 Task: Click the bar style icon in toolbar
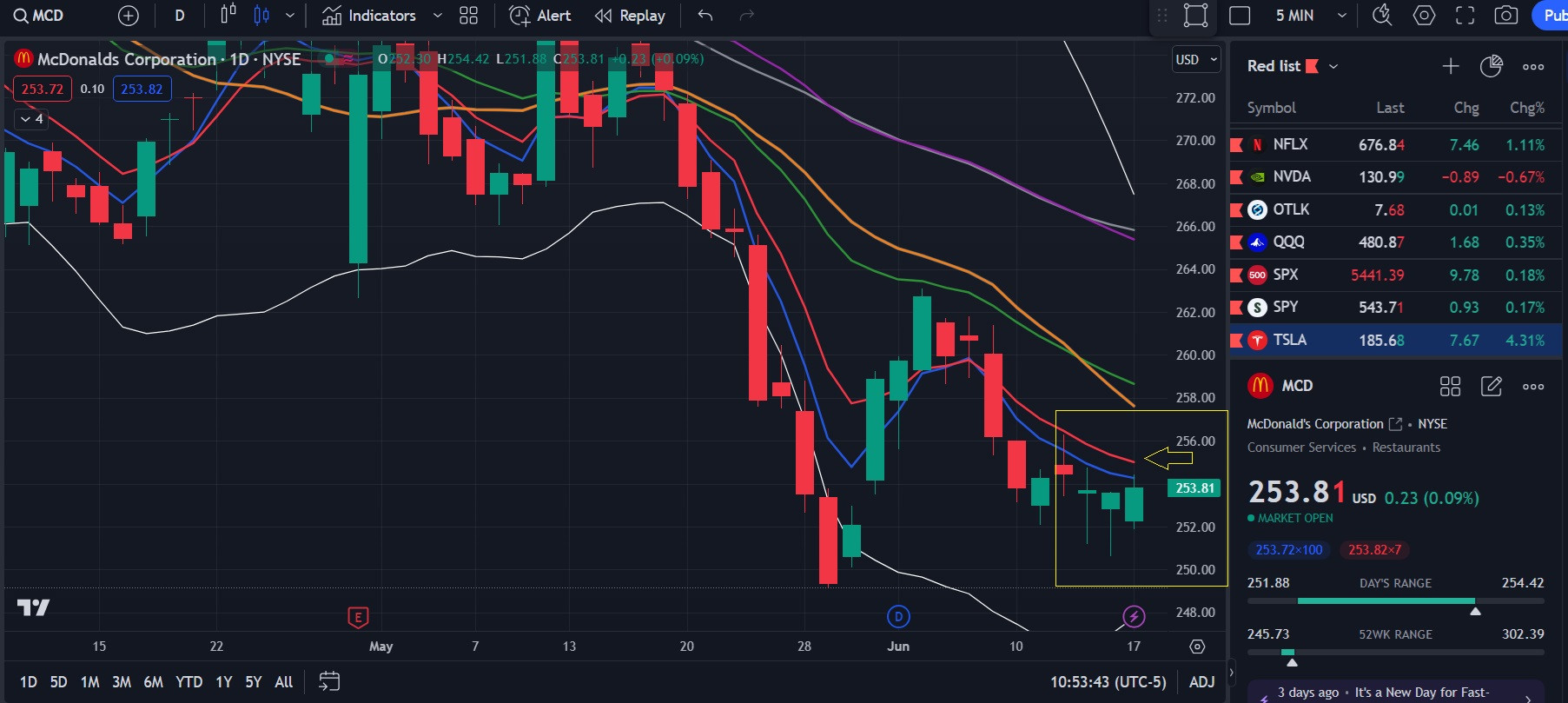(x=228, y=15)
